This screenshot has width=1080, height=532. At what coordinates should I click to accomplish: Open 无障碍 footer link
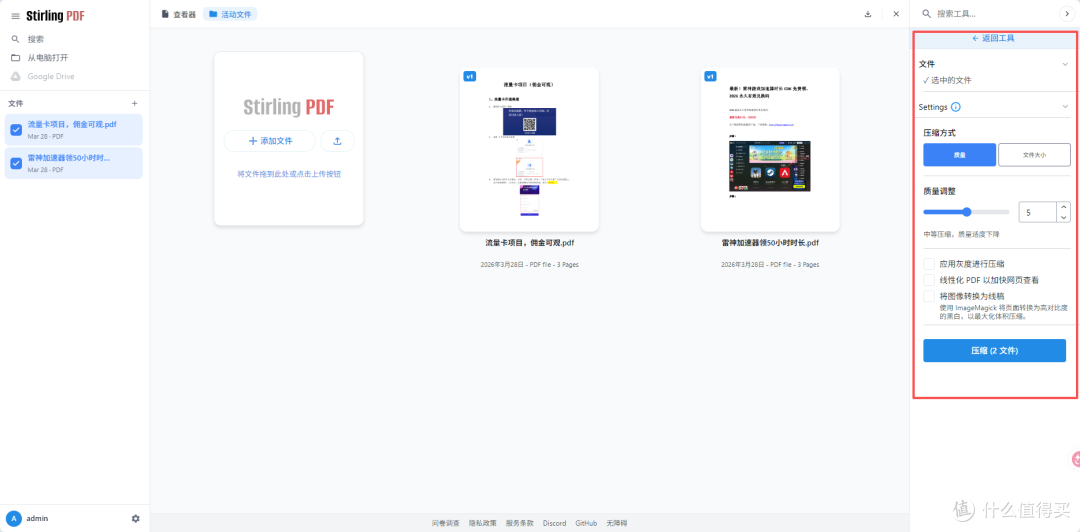[616, 523]
